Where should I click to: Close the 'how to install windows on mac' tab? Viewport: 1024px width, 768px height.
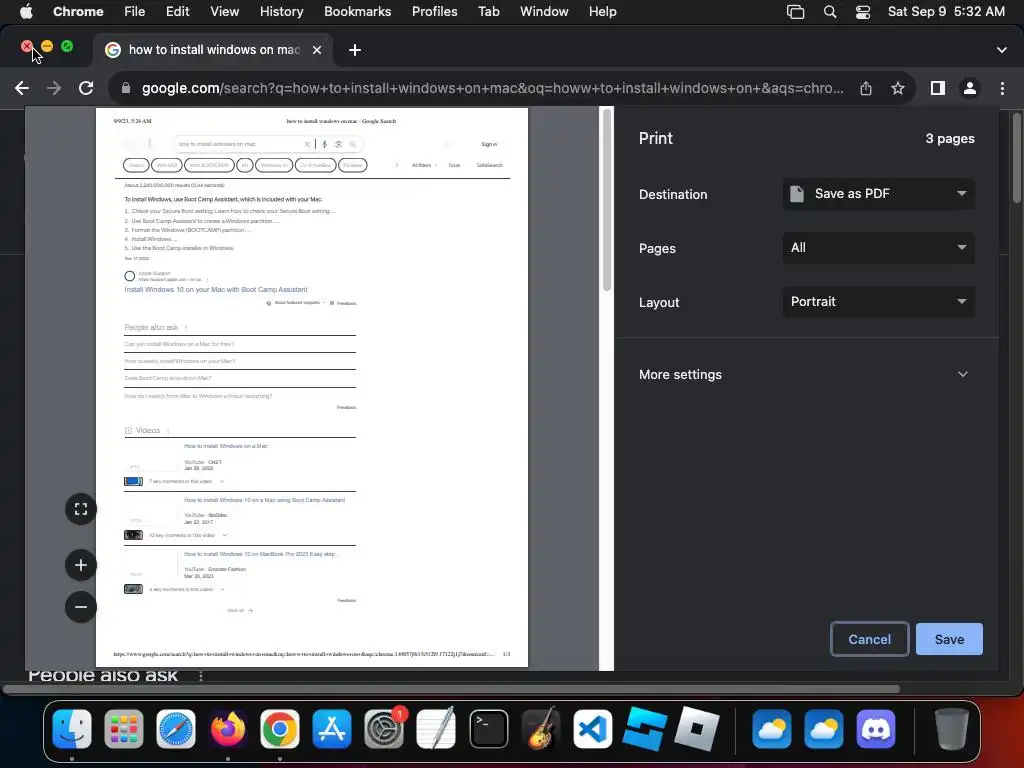tap(317, 50)
